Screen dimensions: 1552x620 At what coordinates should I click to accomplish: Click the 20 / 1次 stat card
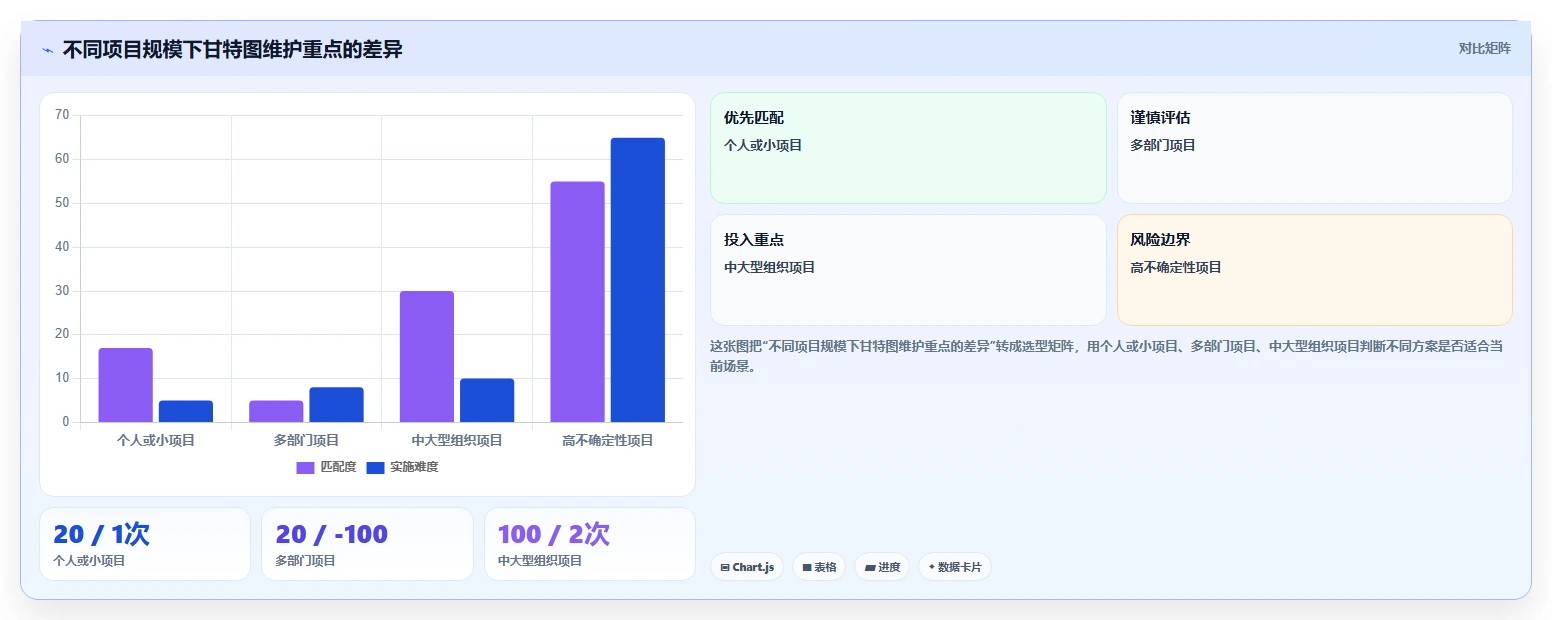point(145,544)
